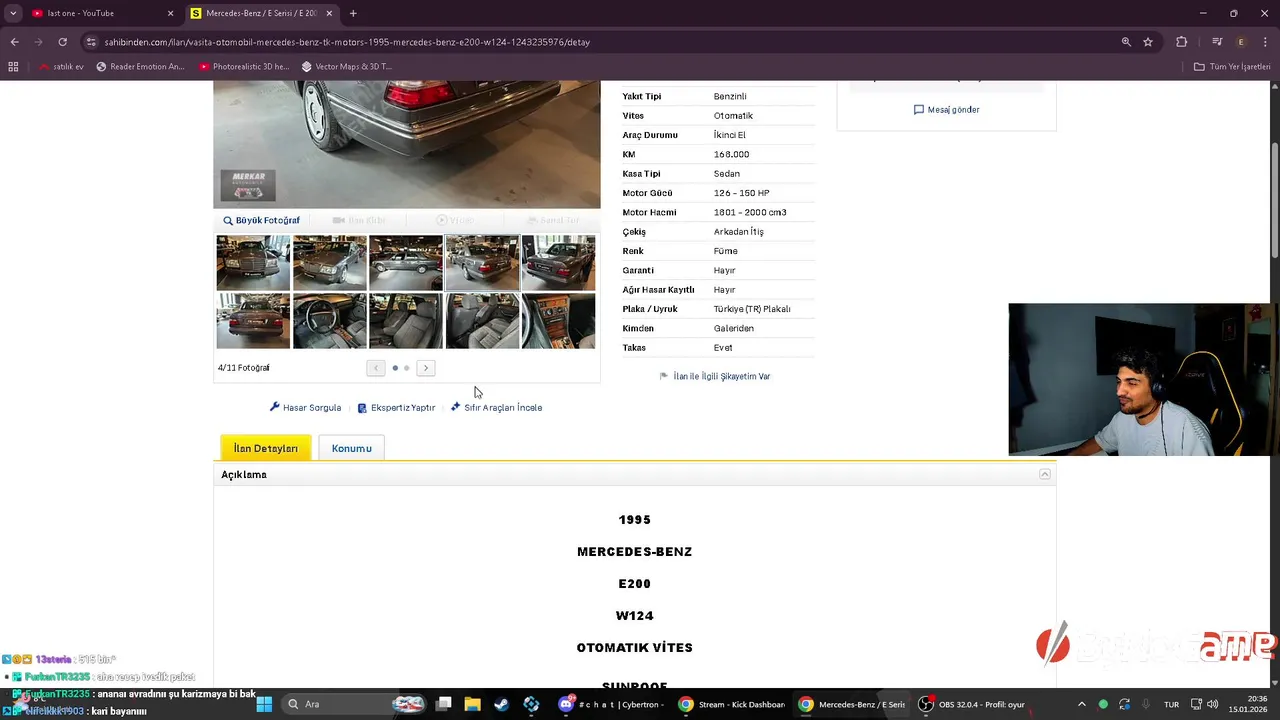Reload the page in Chrome
The image size is (1280, 720).
pos(62,42)
